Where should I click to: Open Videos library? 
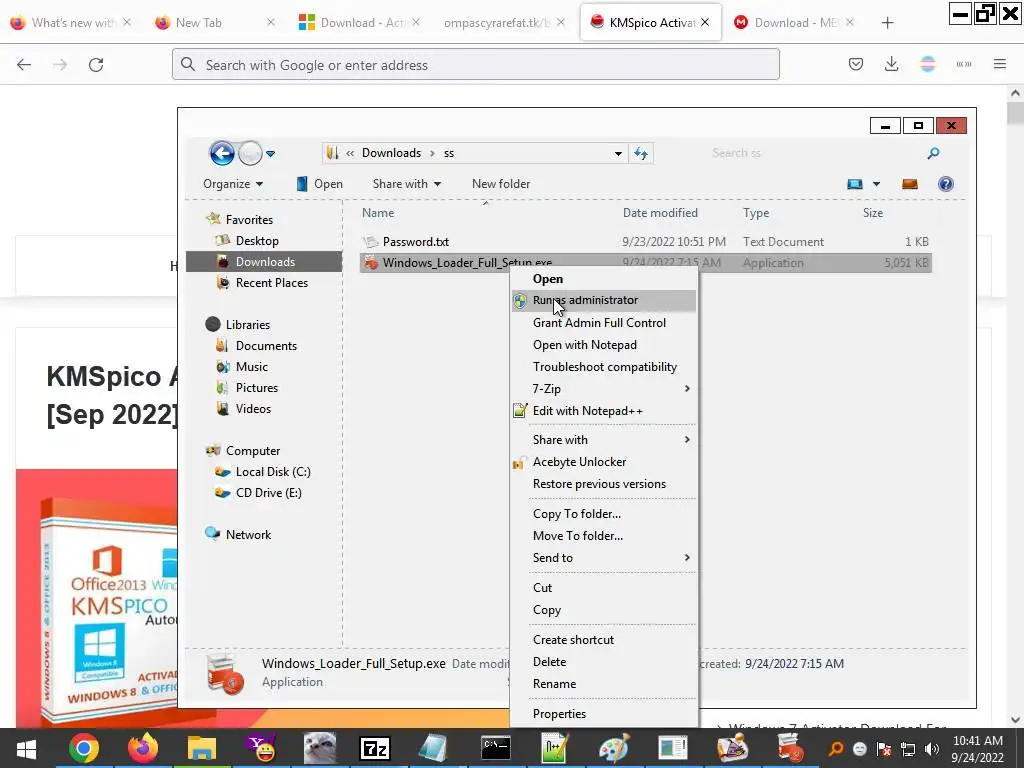[x=253, y=409]
